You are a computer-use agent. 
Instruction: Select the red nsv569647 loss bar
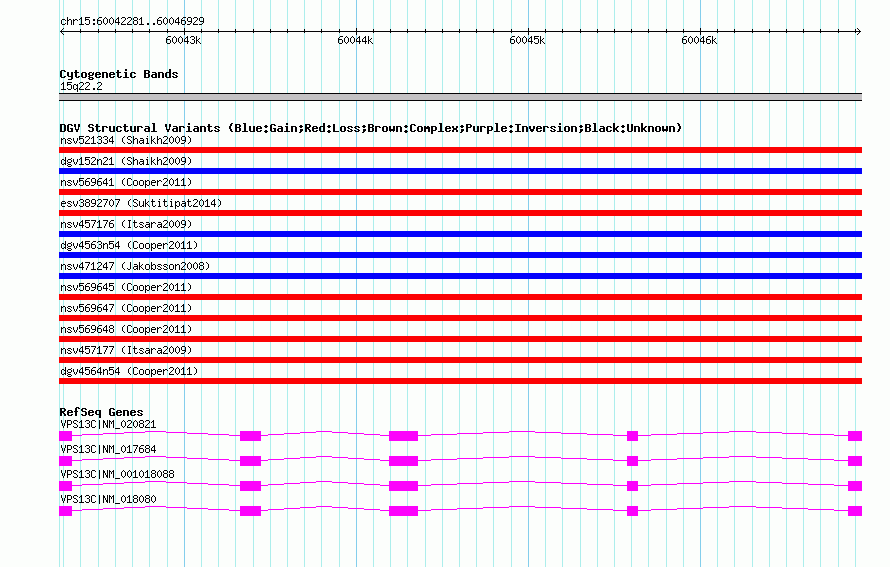[460, 318]
